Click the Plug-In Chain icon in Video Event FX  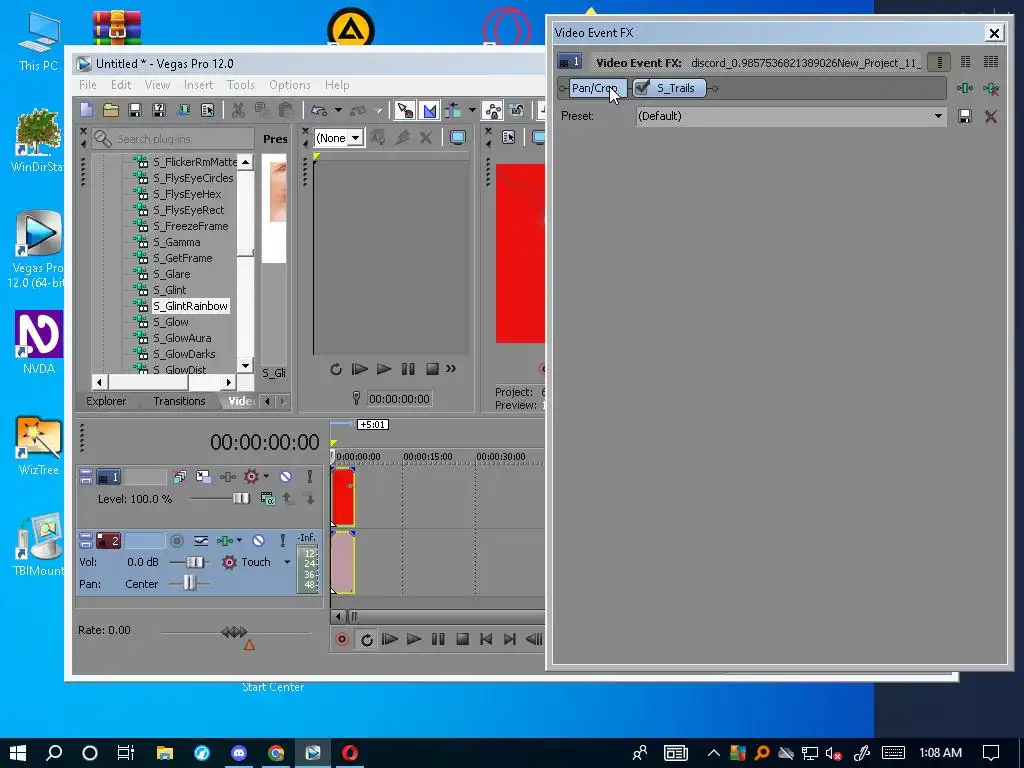965,88
